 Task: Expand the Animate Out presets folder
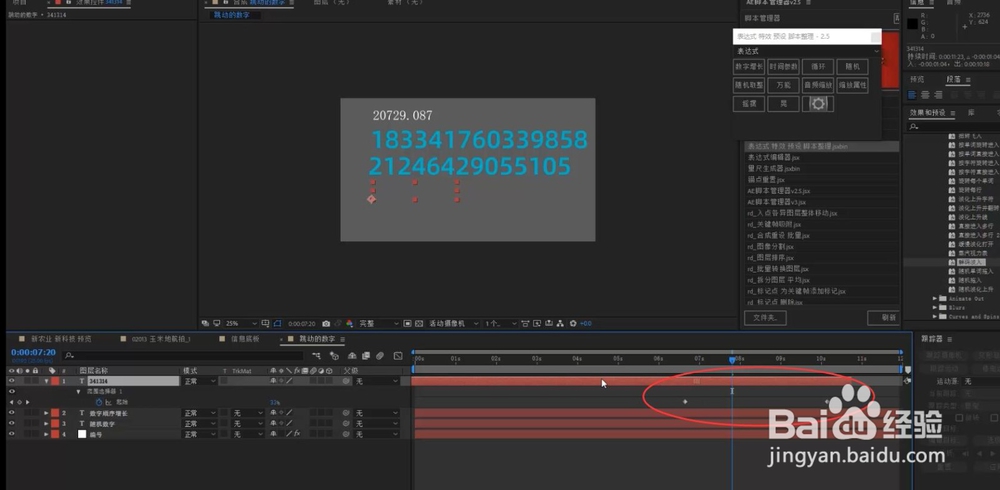(935, 299)
